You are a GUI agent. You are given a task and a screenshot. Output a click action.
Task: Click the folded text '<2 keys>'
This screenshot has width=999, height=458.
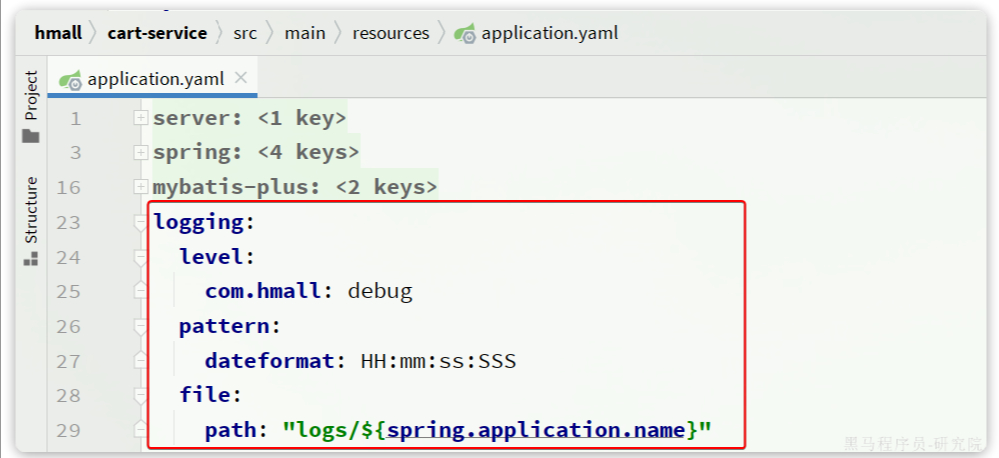[386, 187]
